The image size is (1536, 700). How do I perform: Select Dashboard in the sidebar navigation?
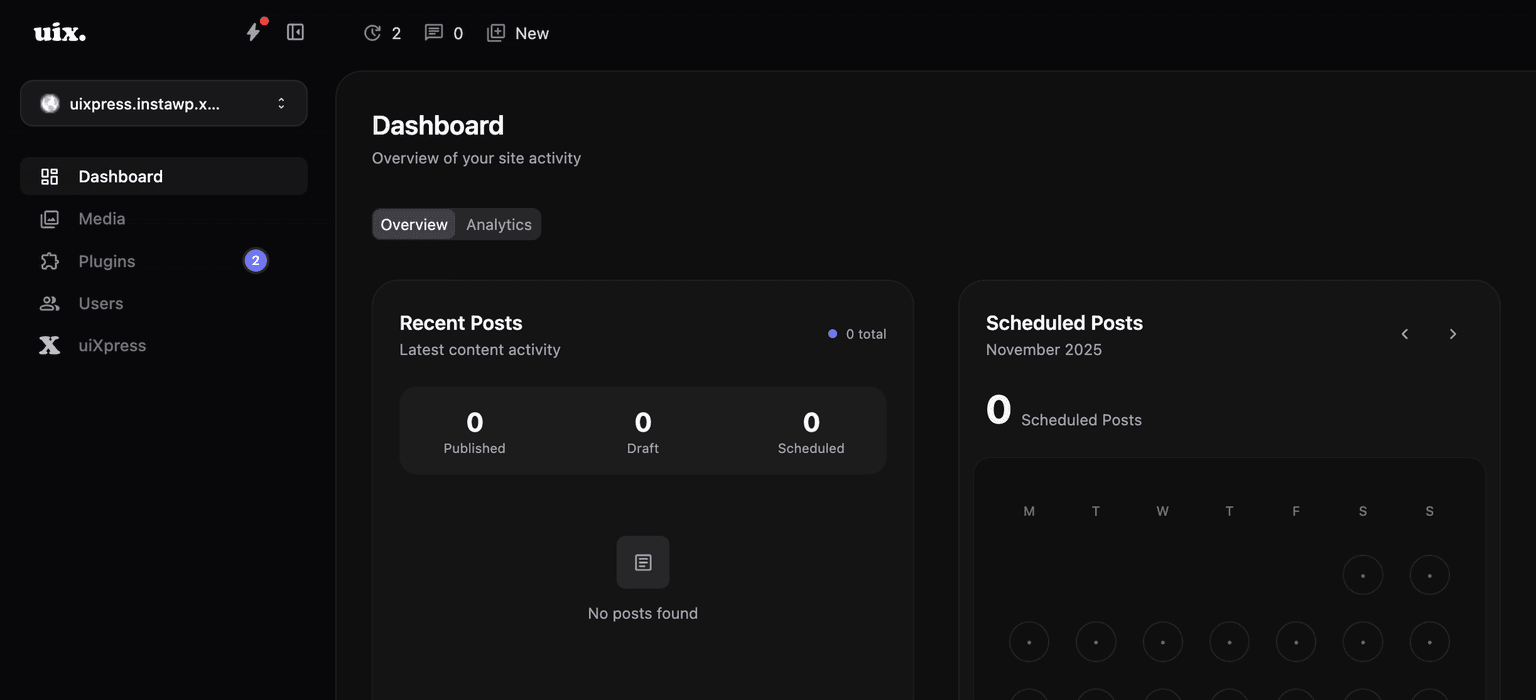[x=120, y=176]
